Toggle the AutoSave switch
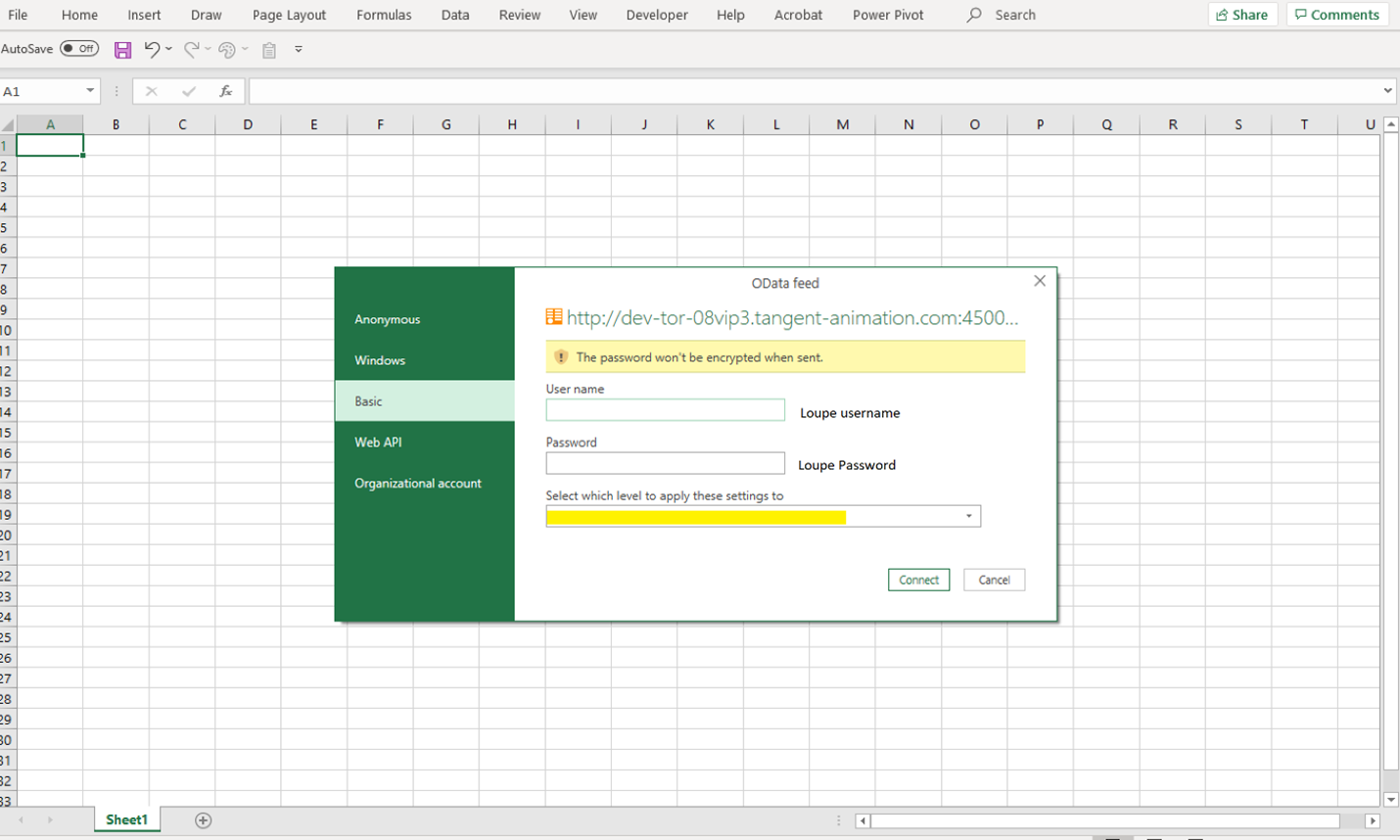Image resolution: width=1400 pixels, height=840 pixels. 79,48
